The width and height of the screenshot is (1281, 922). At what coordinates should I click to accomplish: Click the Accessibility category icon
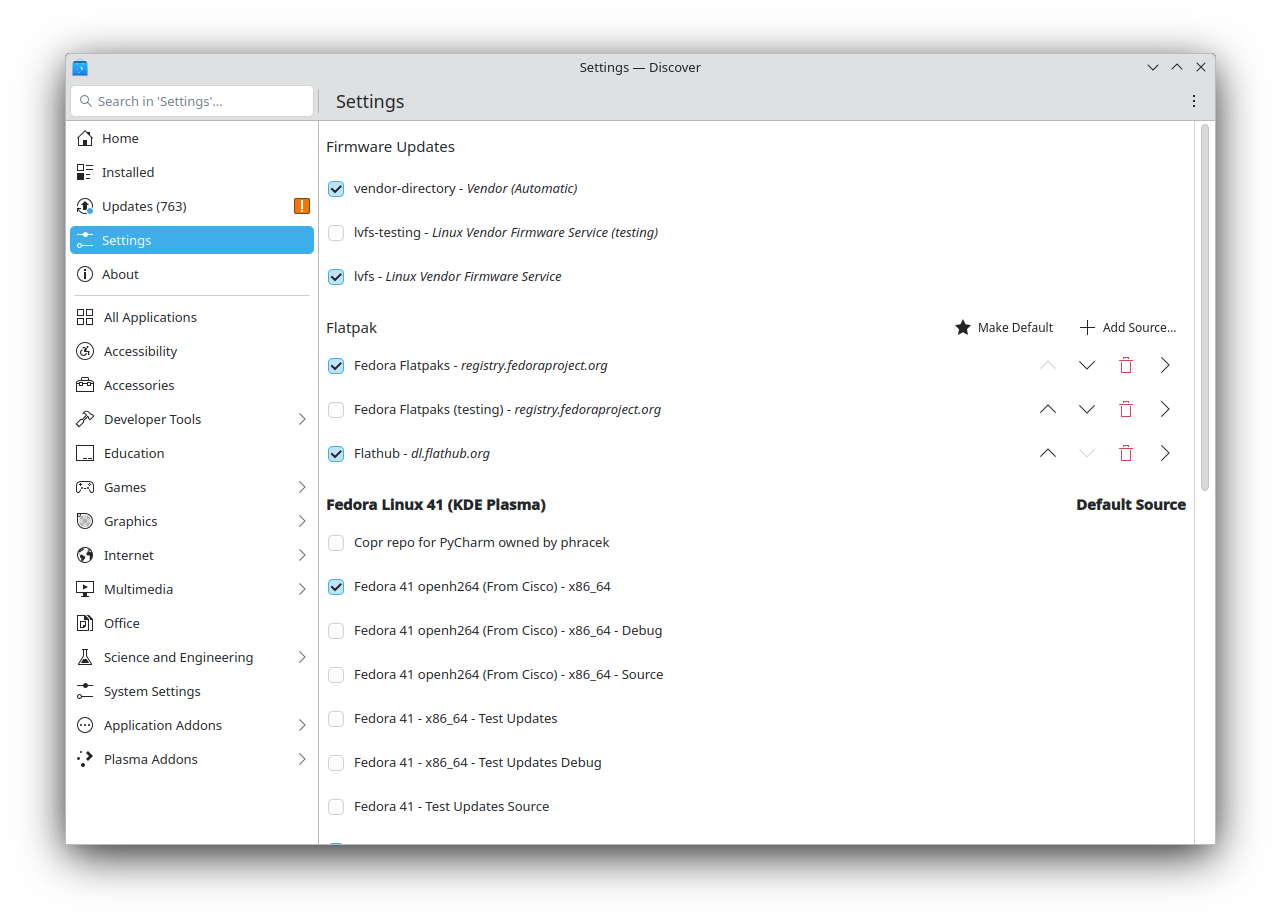[x=85, y=351]
